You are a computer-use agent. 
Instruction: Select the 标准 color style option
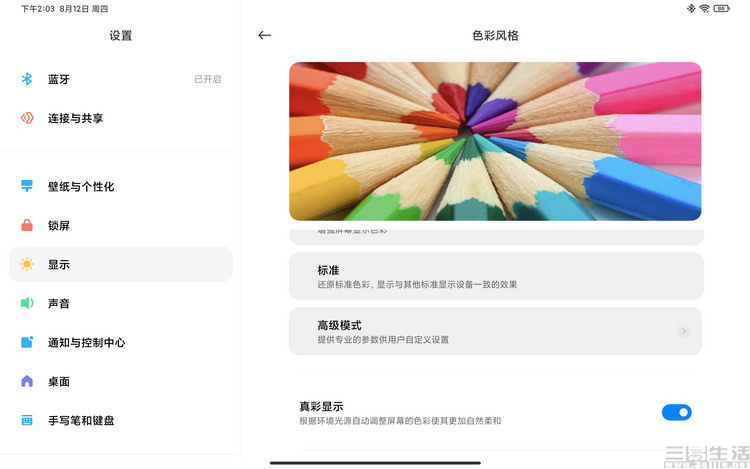tap(495, 277)
